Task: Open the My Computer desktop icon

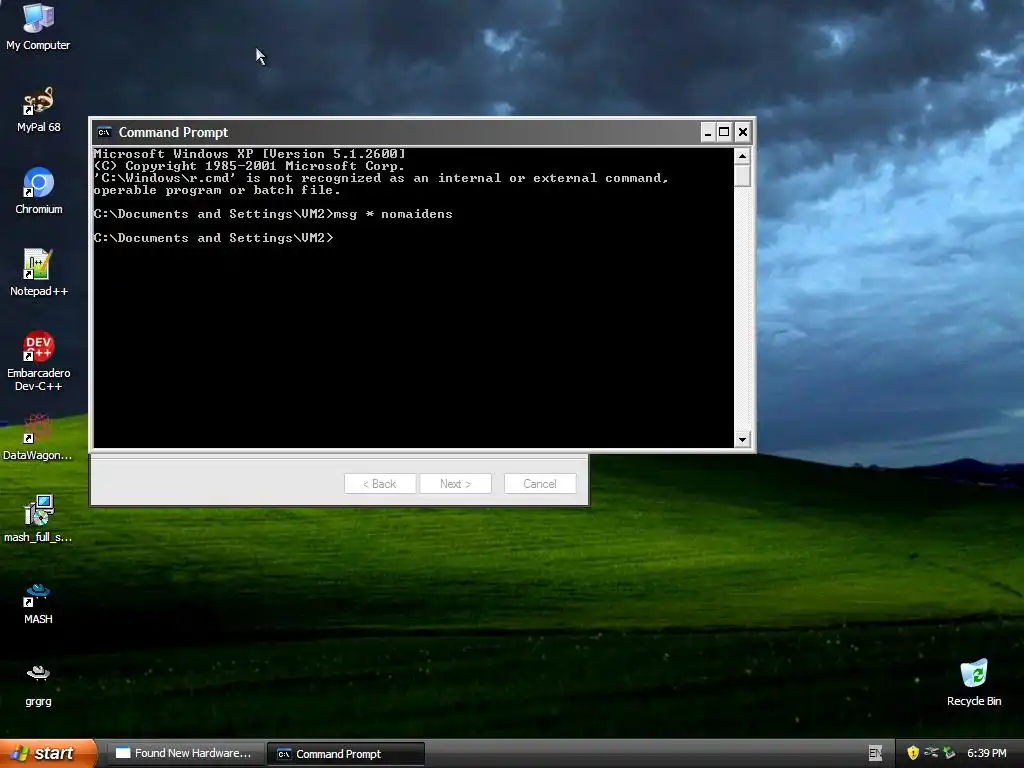Action: pos(38,26)
